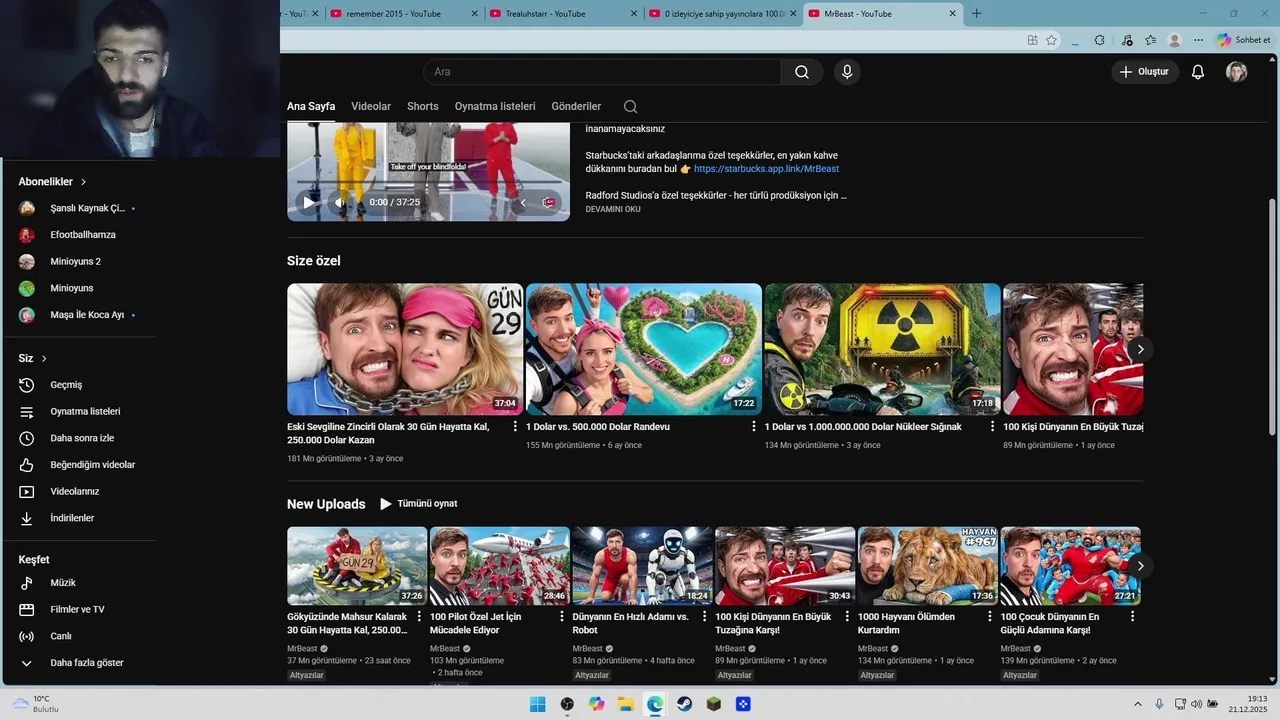The width and height of the screenshot is (1280, 720).
Task: Search within the channel using the magnifier icon
Action: tap(630, 106)
